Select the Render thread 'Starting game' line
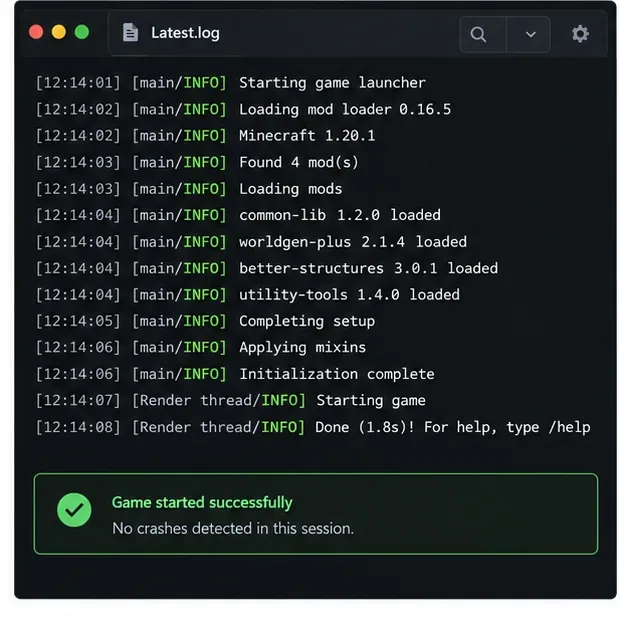This screenshot has width=619, height=619. 231,401
